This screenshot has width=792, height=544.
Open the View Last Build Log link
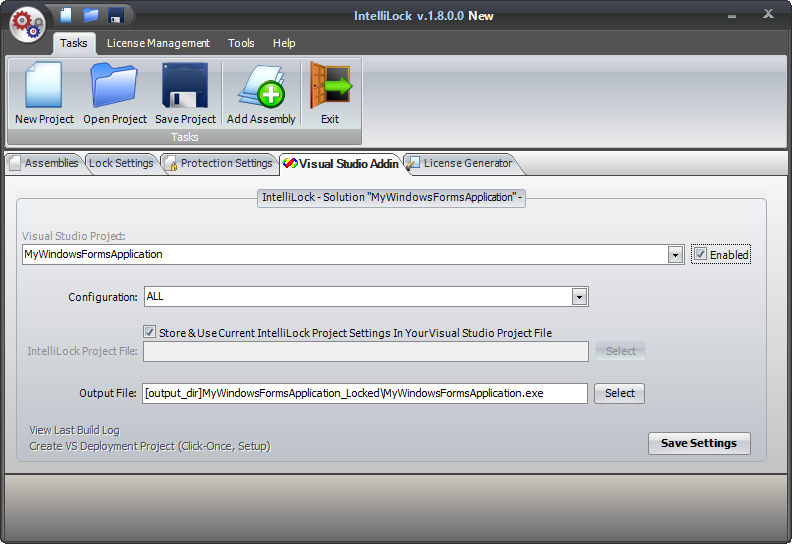(74, 430)
